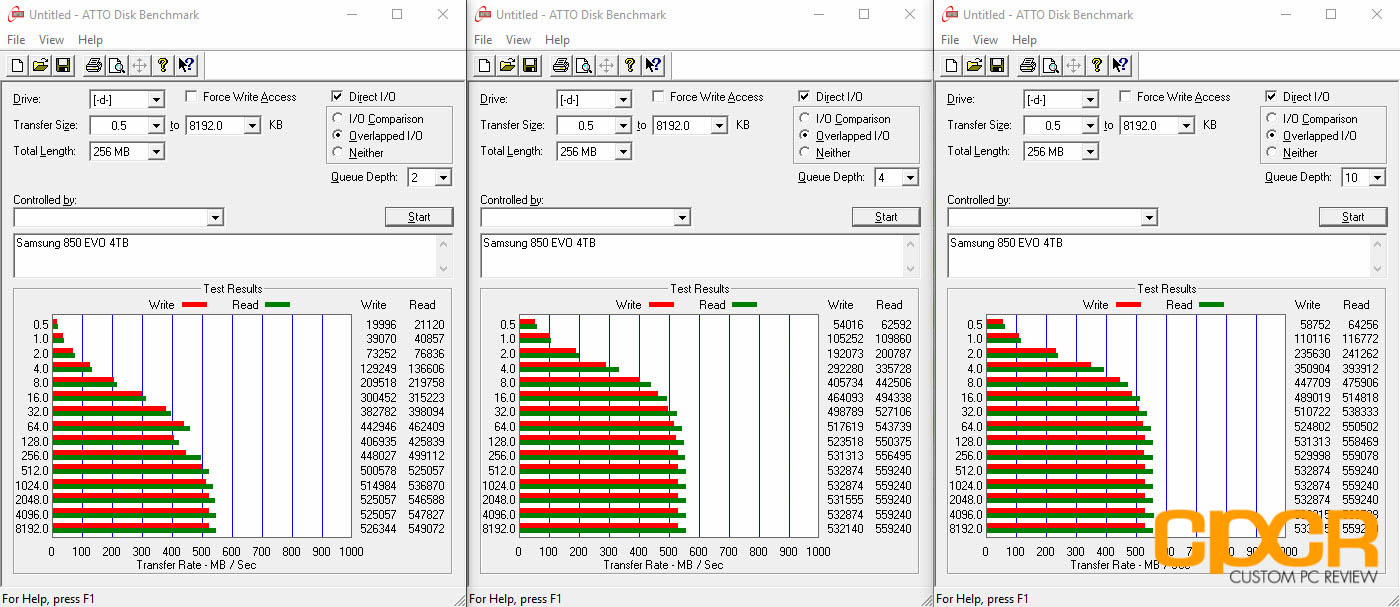Image resolution: width=1400 pixels, height=607 pixels.
Task: Open Print Preview in the left window toolbar
Action: click(116, 66)
